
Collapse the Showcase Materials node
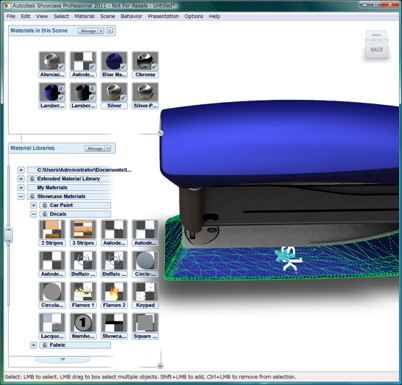(21, 196)
